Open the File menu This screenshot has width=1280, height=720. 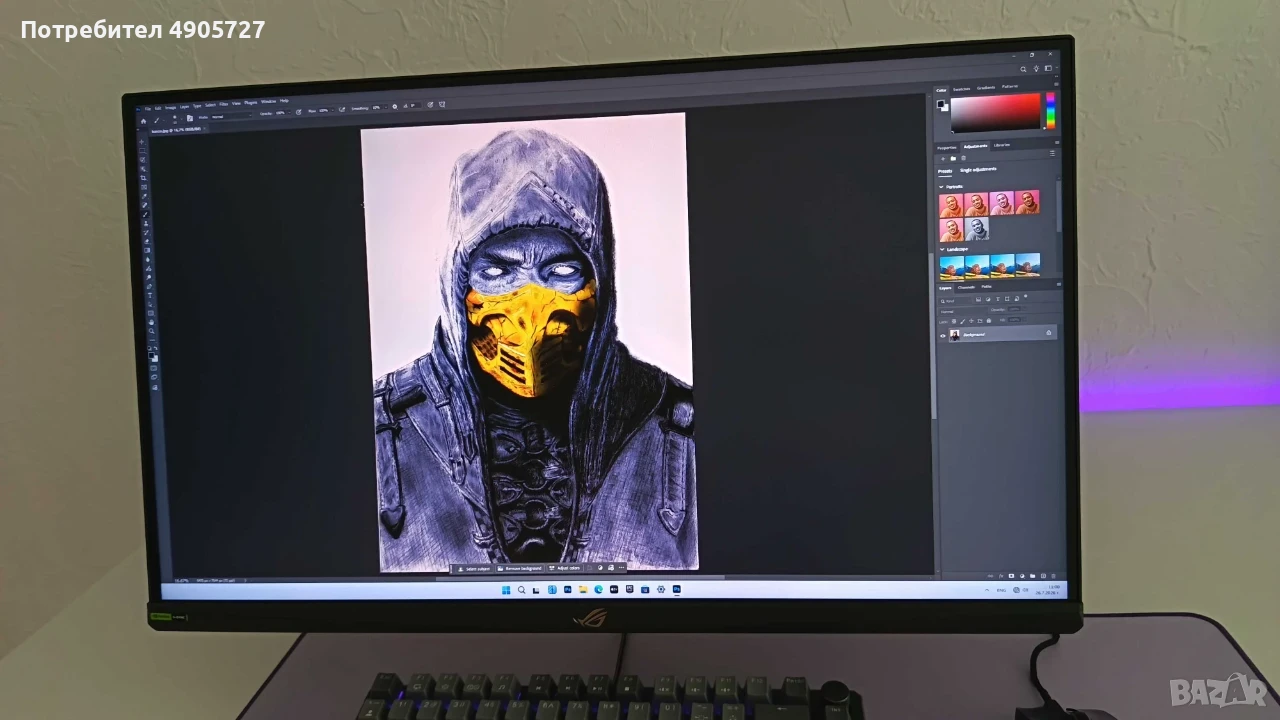click(x=148, y=108)
